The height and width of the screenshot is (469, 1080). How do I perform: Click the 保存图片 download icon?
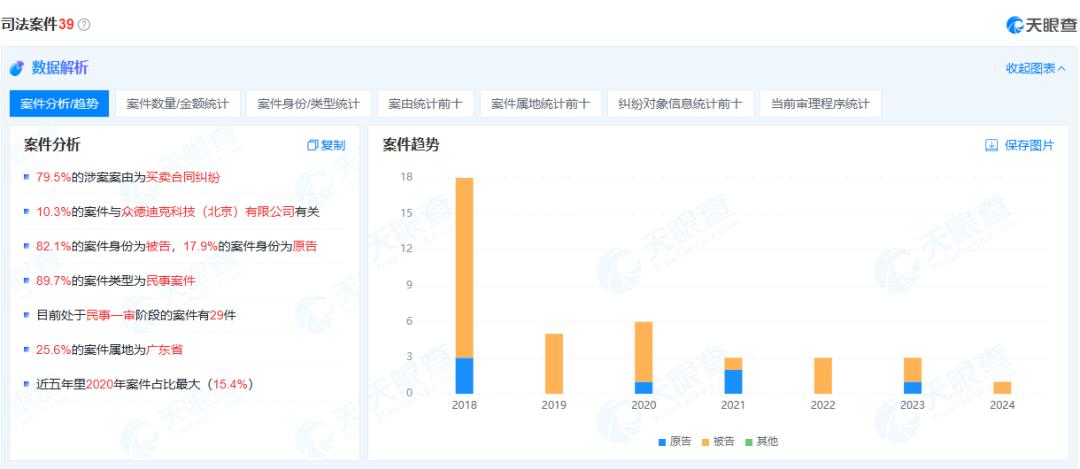991,145
